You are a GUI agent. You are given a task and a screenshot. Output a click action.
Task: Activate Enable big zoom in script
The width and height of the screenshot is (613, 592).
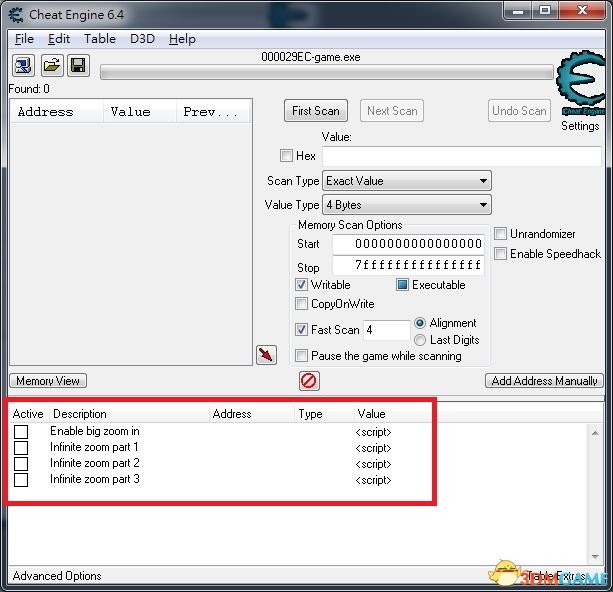(21, 432)
